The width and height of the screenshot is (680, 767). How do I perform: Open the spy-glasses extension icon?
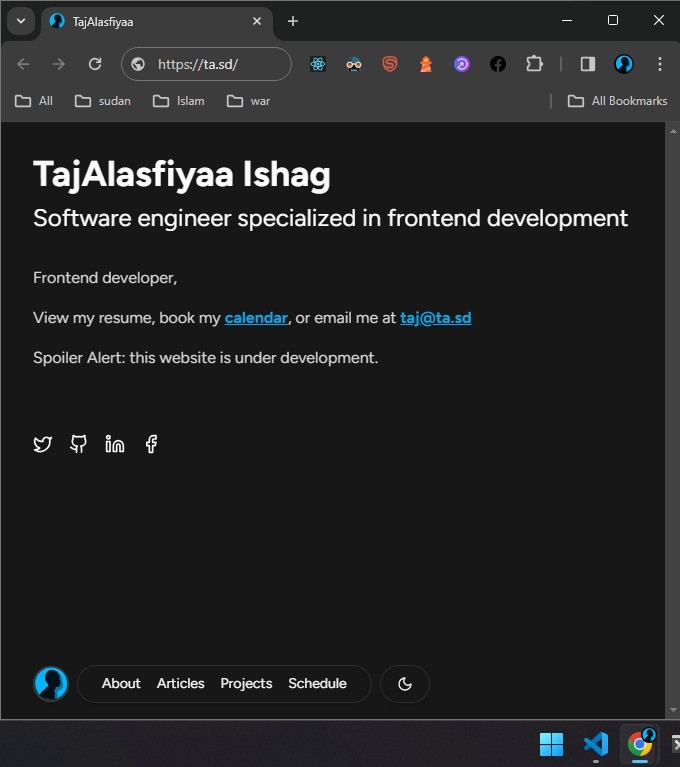point(354,64)
